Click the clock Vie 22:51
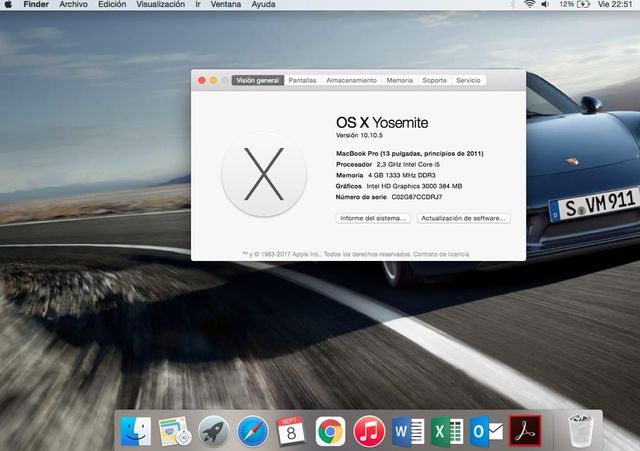 click(615, 4)
